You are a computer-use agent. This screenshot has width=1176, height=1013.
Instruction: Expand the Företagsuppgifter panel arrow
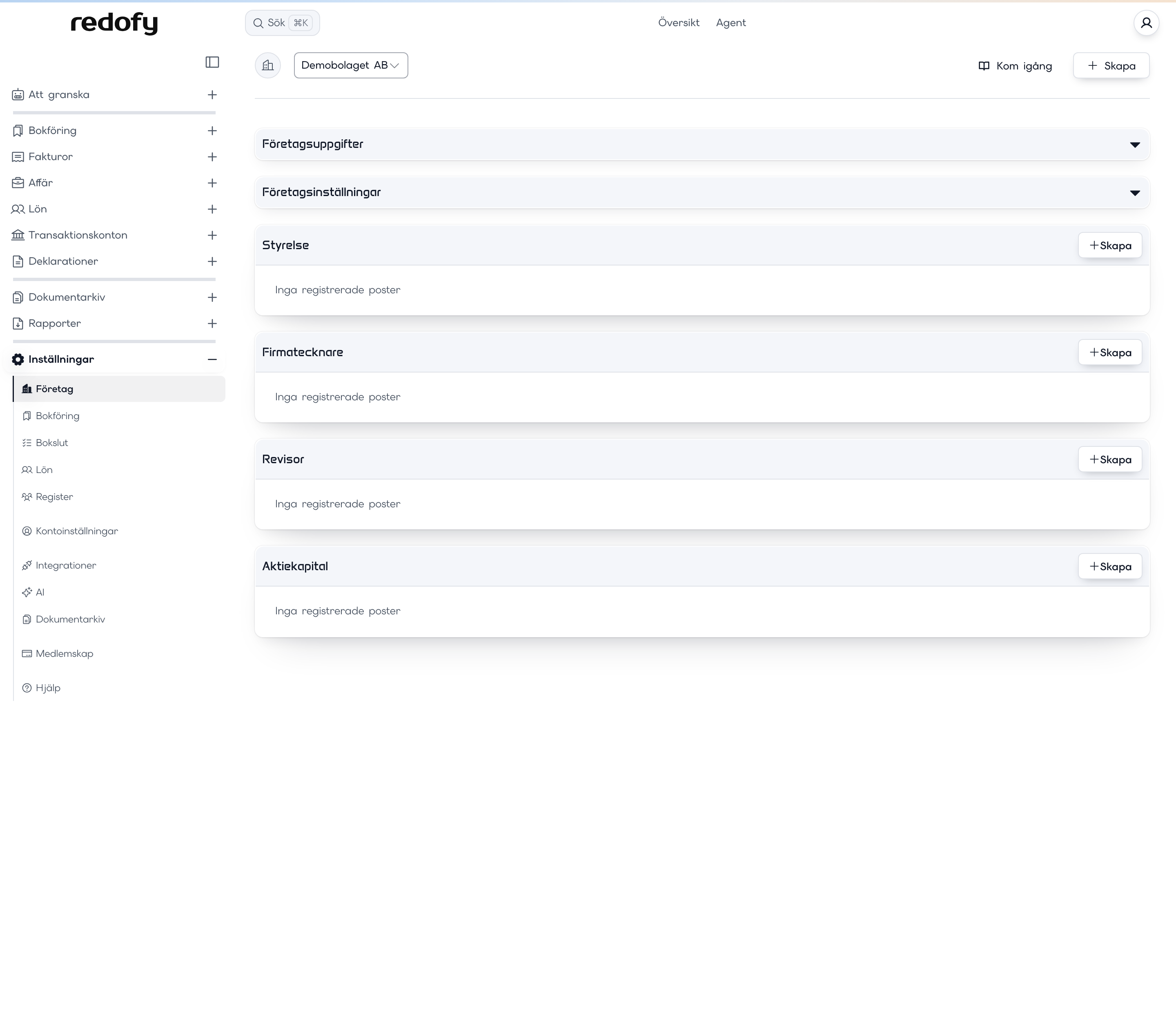[x=1135, y=145]
